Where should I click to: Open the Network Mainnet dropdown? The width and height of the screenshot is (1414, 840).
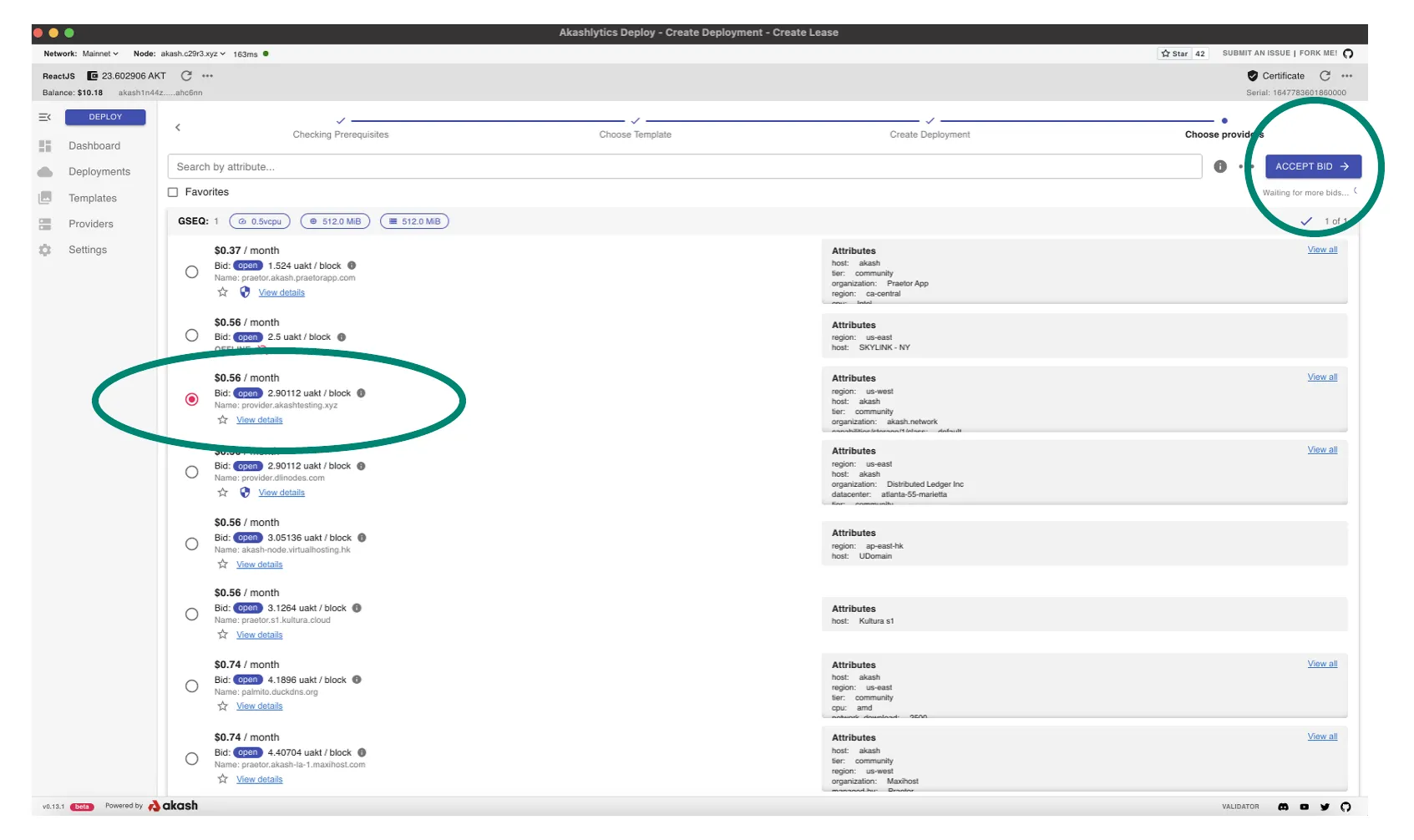pos(100,54)
